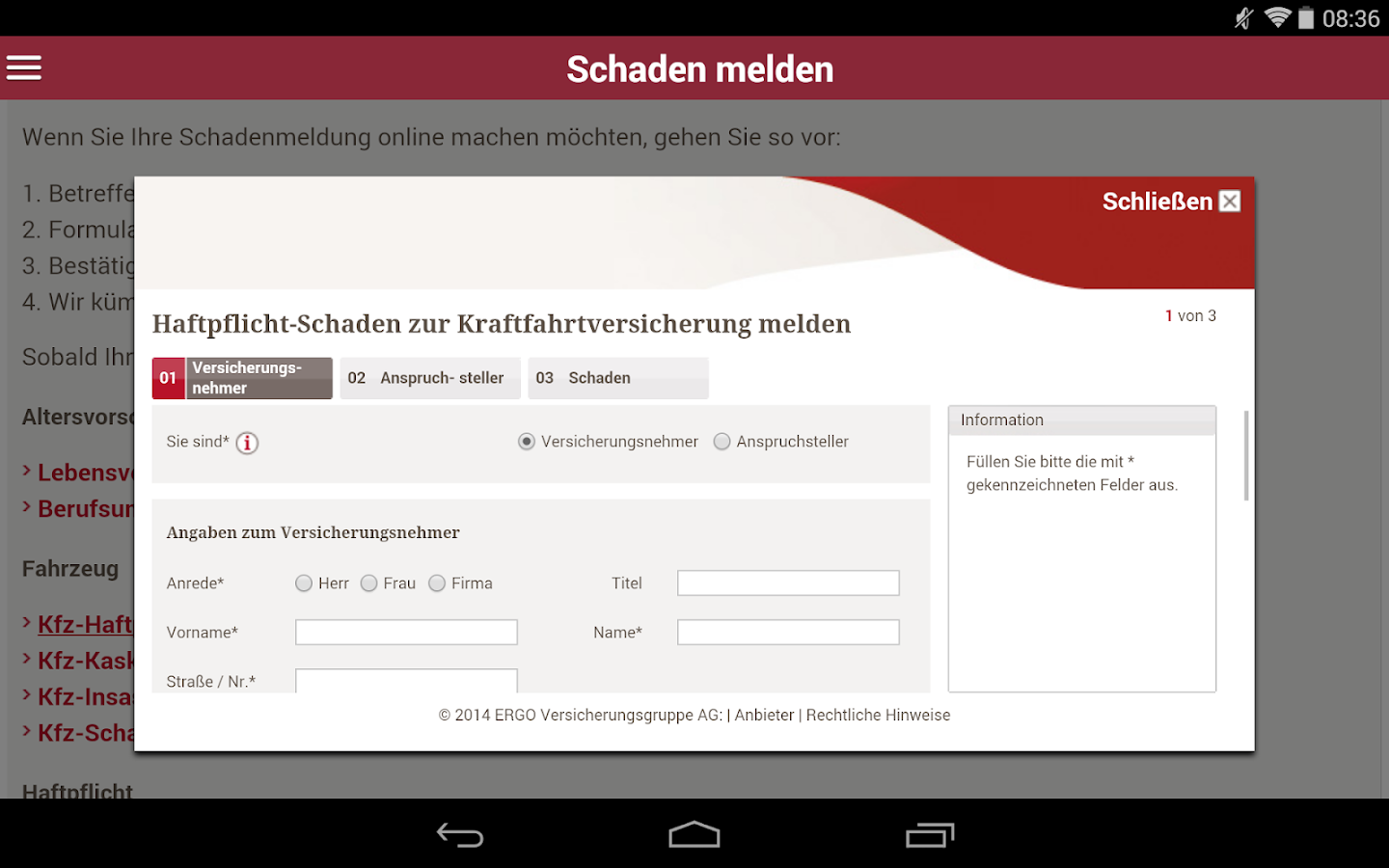This screenshot has width=1389, height=868.
Task: Select Frau as Anrede
Action: (368, 583)
